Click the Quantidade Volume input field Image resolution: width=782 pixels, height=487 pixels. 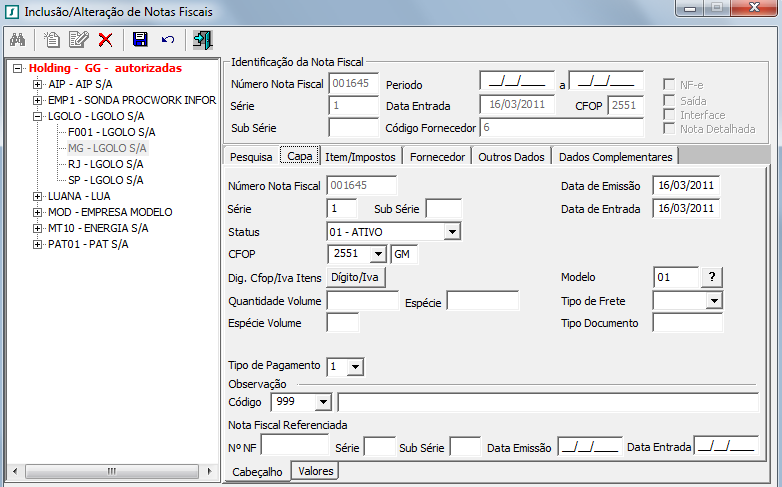tap(362, 301)
